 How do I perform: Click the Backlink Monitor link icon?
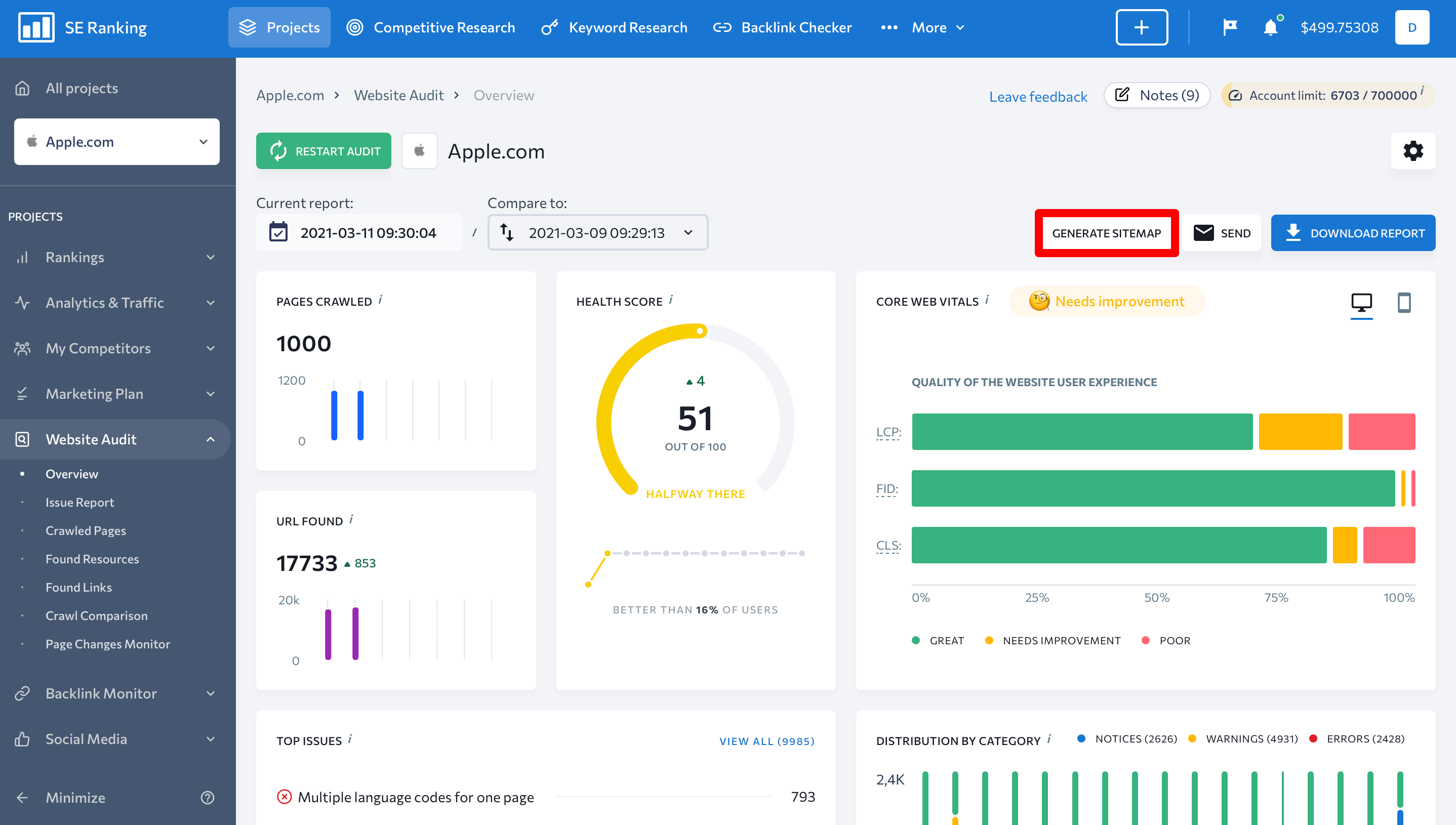(x=22, y=693)
